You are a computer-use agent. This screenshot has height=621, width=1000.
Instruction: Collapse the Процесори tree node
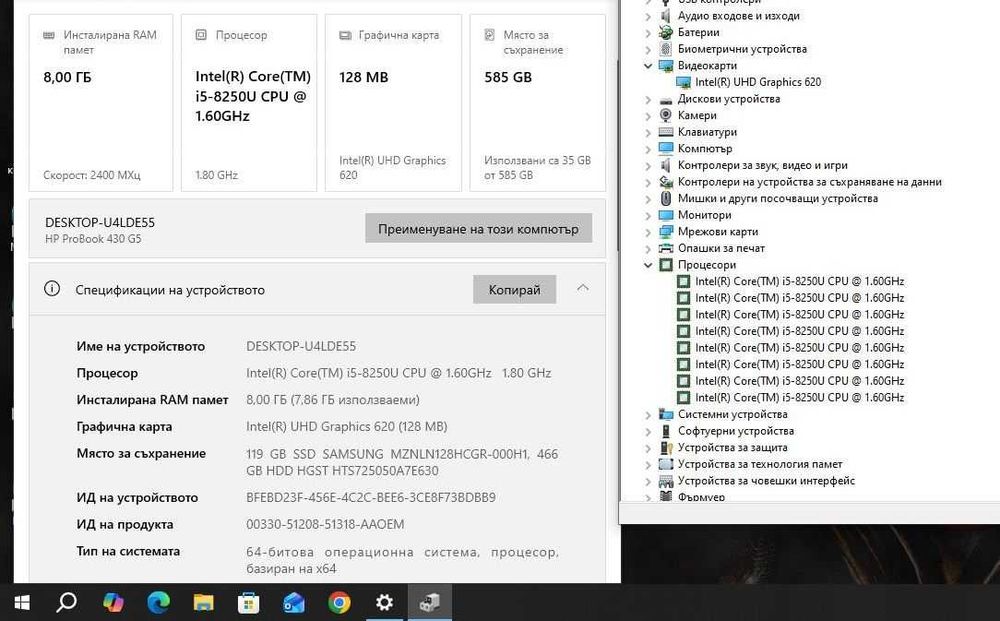(648, 265)
